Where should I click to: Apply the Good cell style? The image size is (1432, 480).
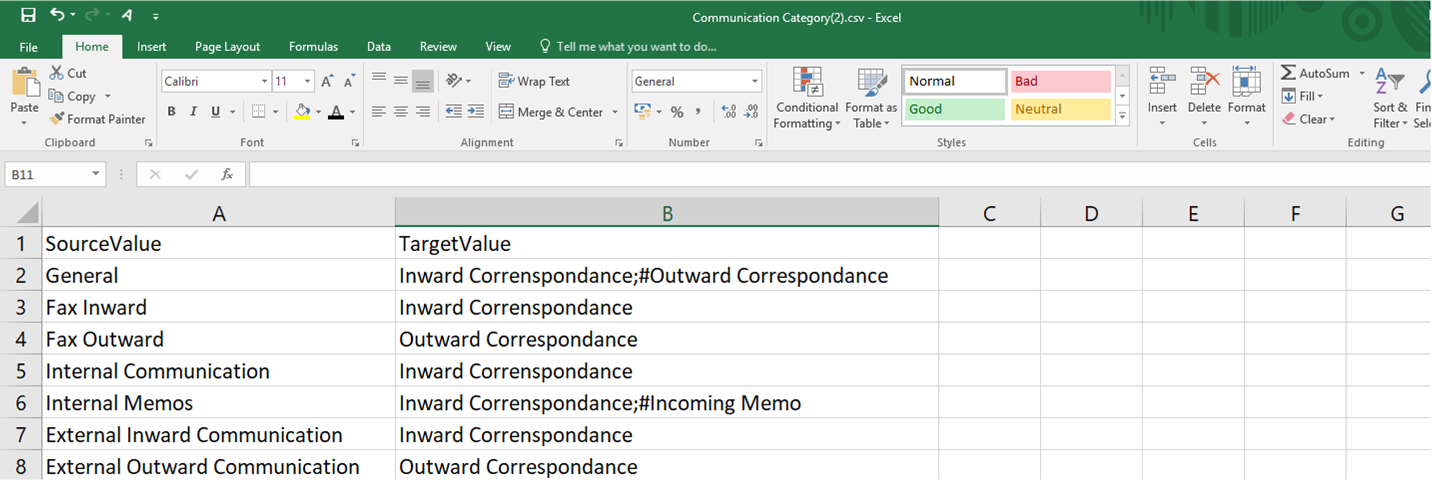coord(955,109)
